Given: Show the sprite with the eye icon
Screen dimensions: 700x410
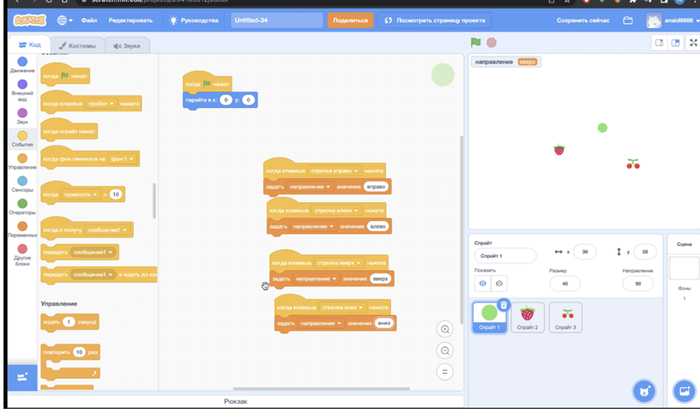Looking at the screenshot, I should pyautogui.click(x=482, y=283).
